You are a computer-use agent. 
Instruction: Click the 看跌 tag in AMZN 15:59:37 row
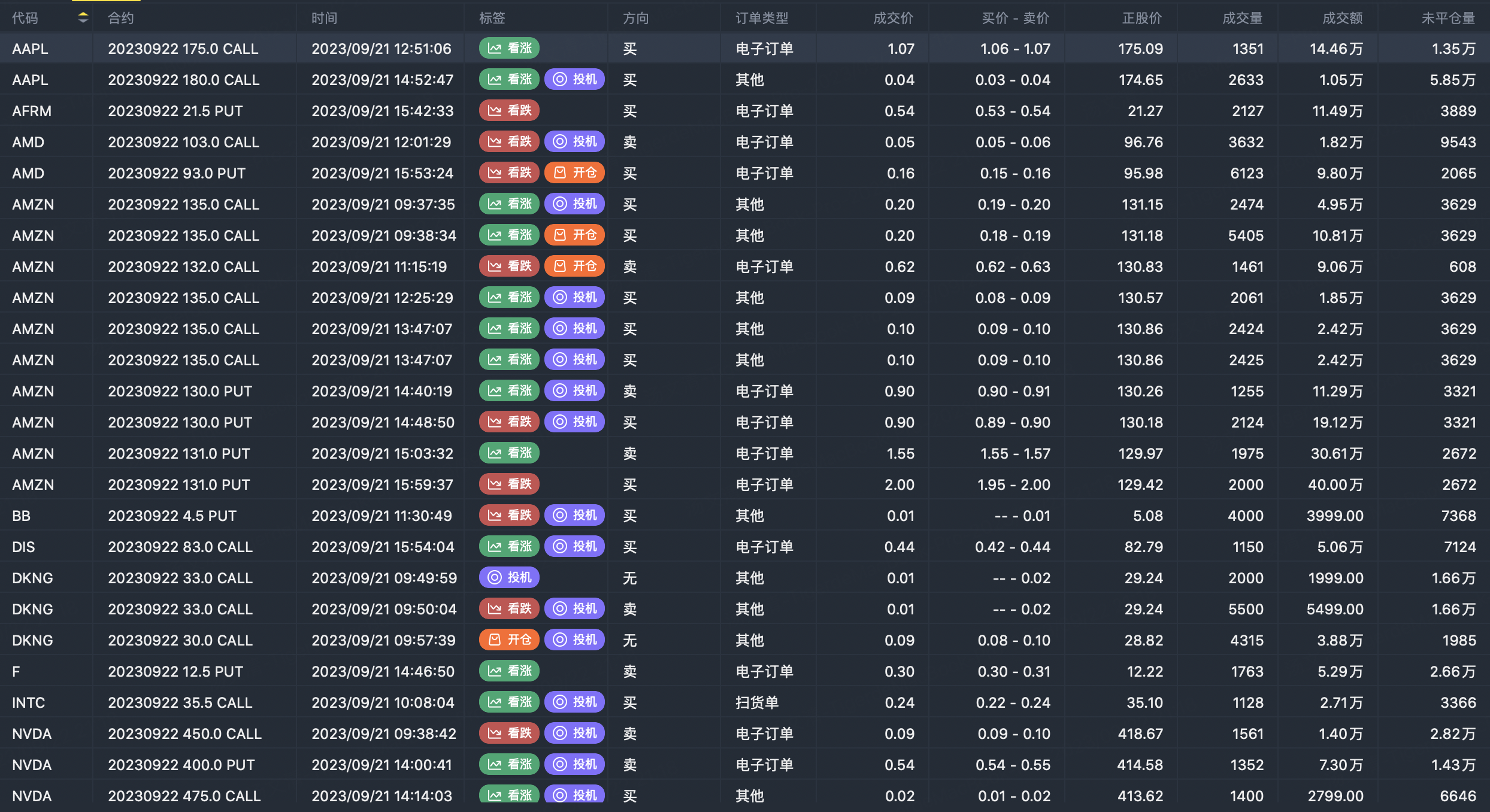pyautogui.click(x=509, y=484)
